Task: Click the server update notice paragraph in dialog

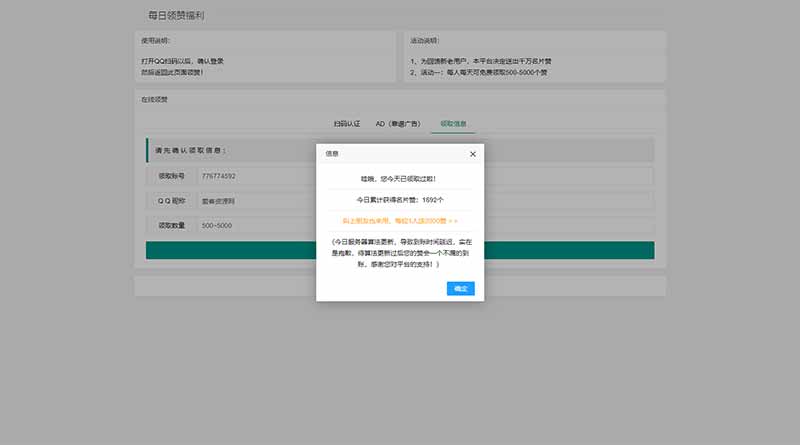Action: 400,255
